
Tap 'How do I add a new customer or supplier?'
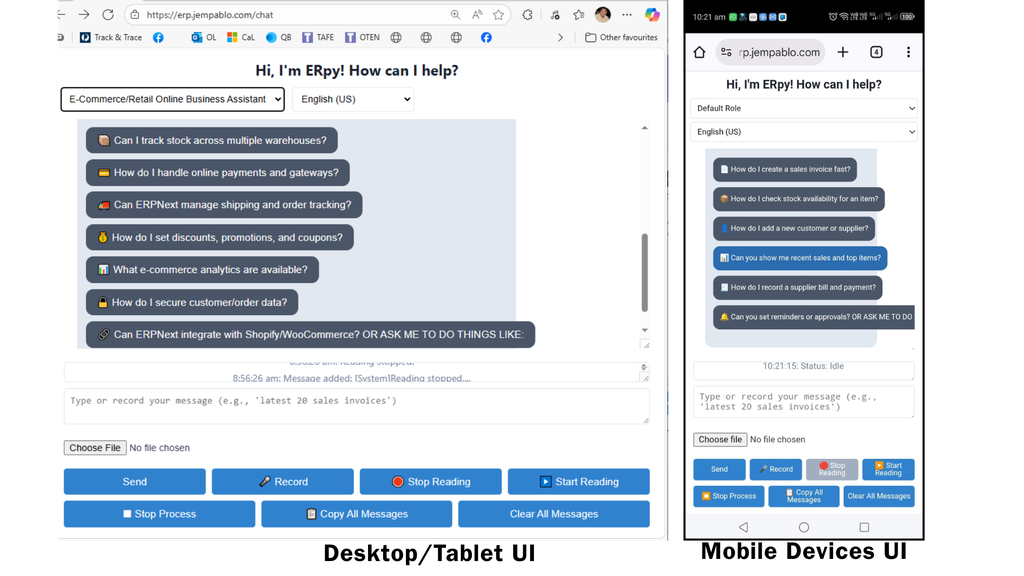tap(794, 229)
